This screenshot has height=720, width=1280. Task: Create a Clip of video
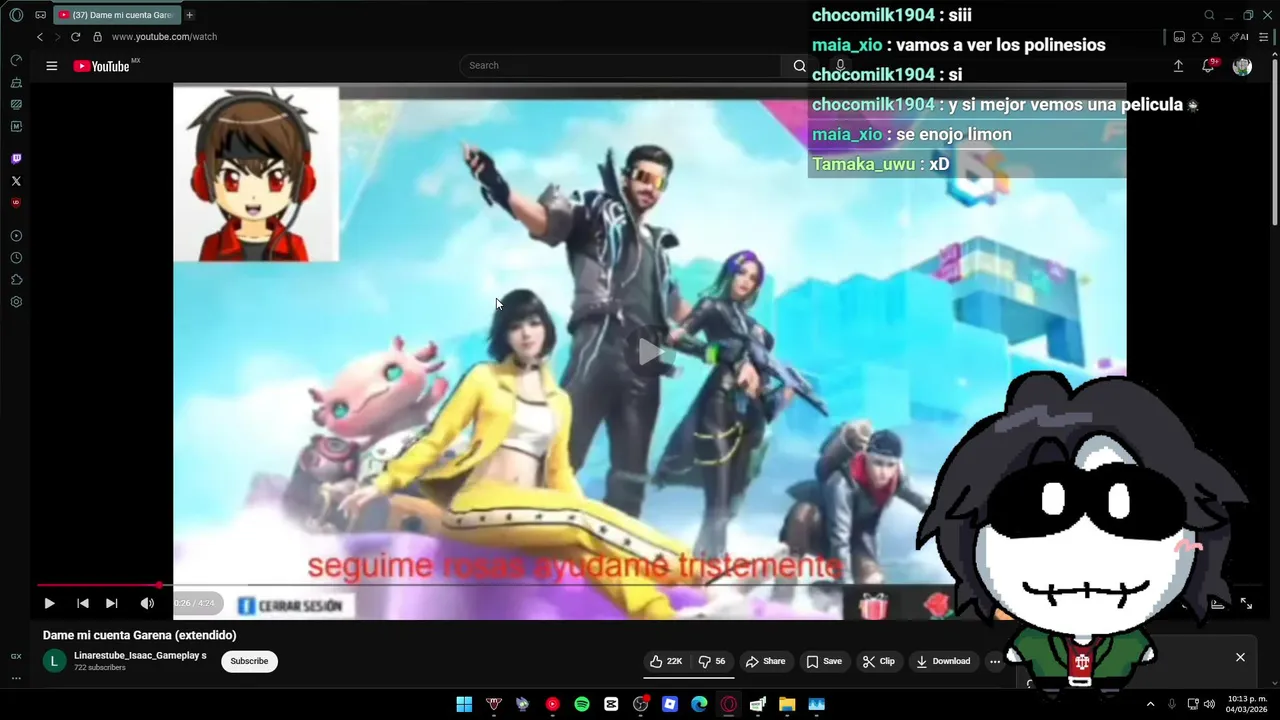tap(879, 661)
